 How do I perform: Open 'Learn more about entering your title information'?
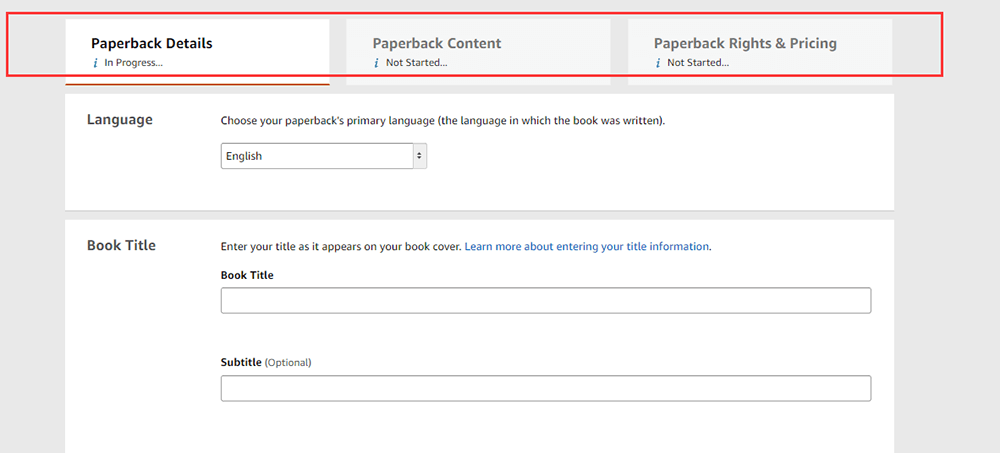point(587,246)
